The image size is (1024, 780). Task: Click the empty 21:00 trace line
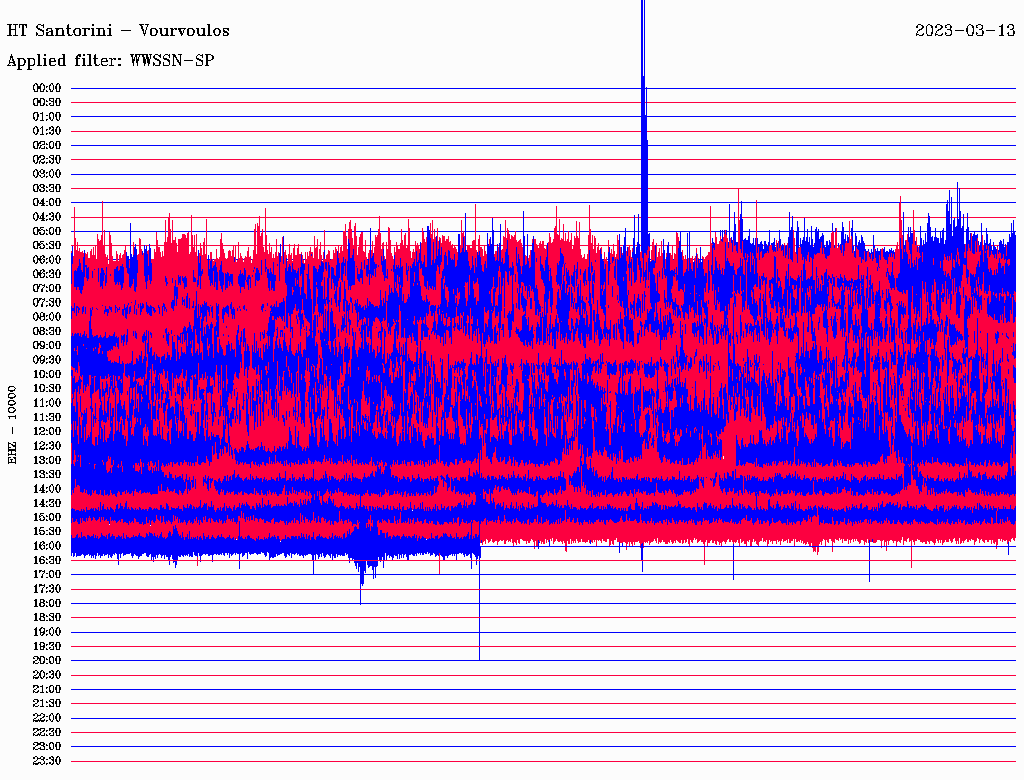540,689
